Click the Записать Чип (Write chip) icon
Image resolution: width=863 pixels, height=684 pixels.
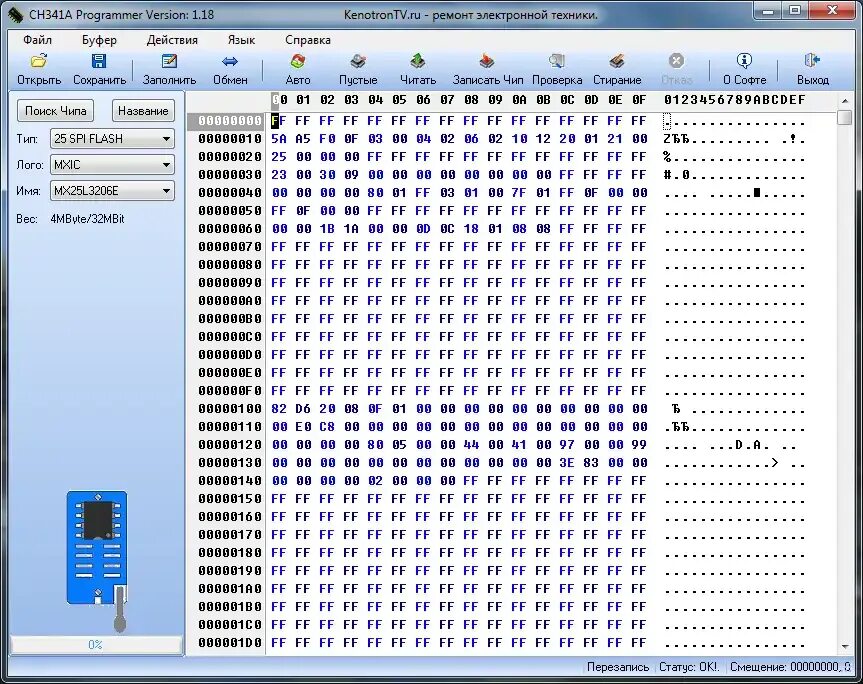tap(487, 61)
